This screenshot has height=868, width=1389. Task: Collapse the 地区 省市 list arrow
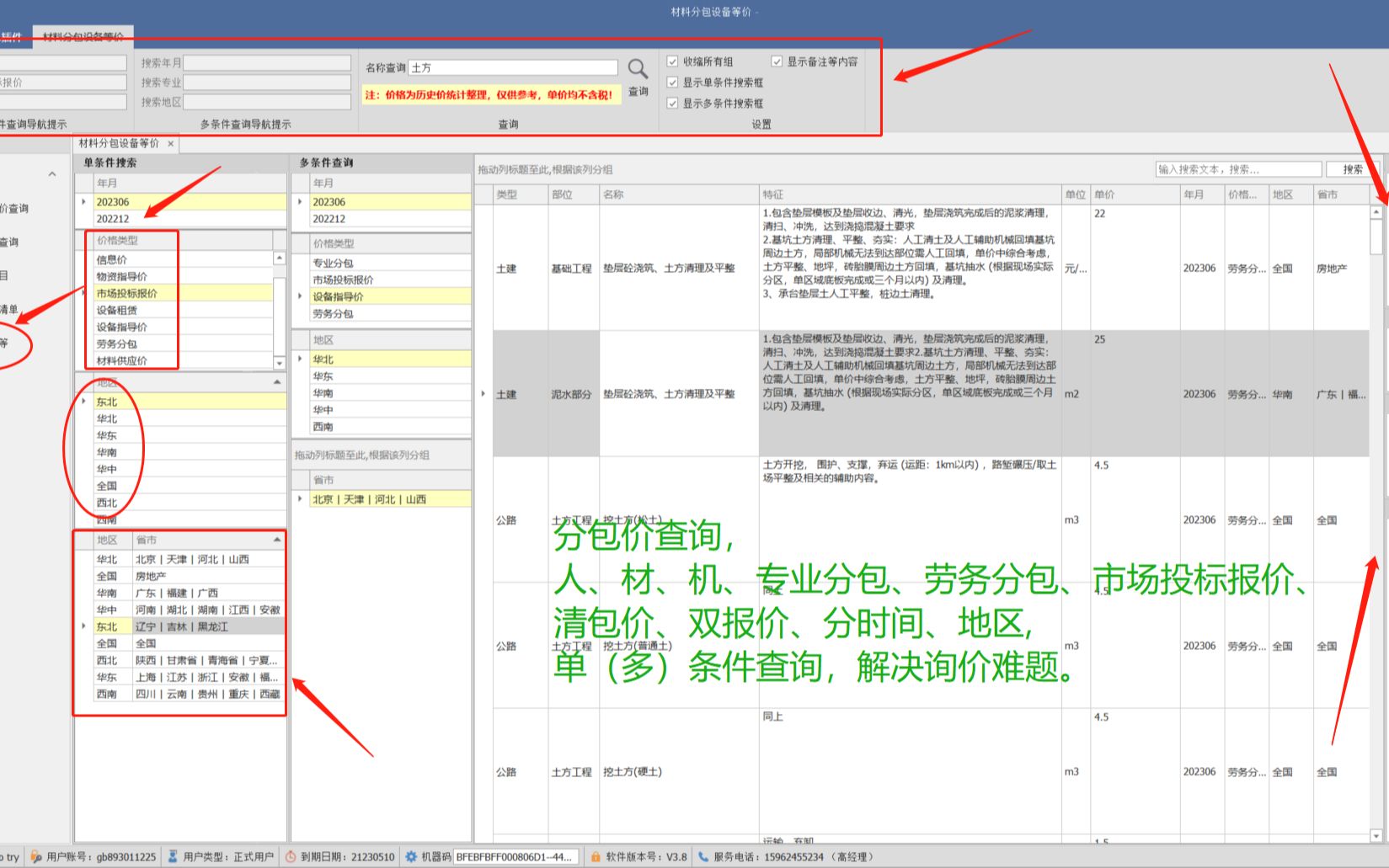click(277, 540)
